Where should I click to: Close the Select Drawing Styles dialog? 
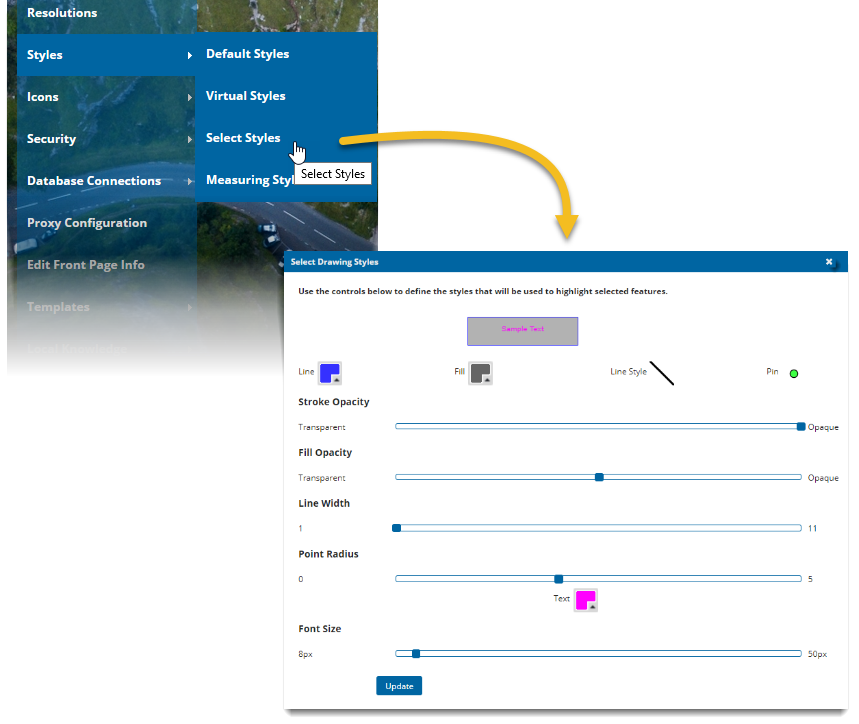[829, 262]
